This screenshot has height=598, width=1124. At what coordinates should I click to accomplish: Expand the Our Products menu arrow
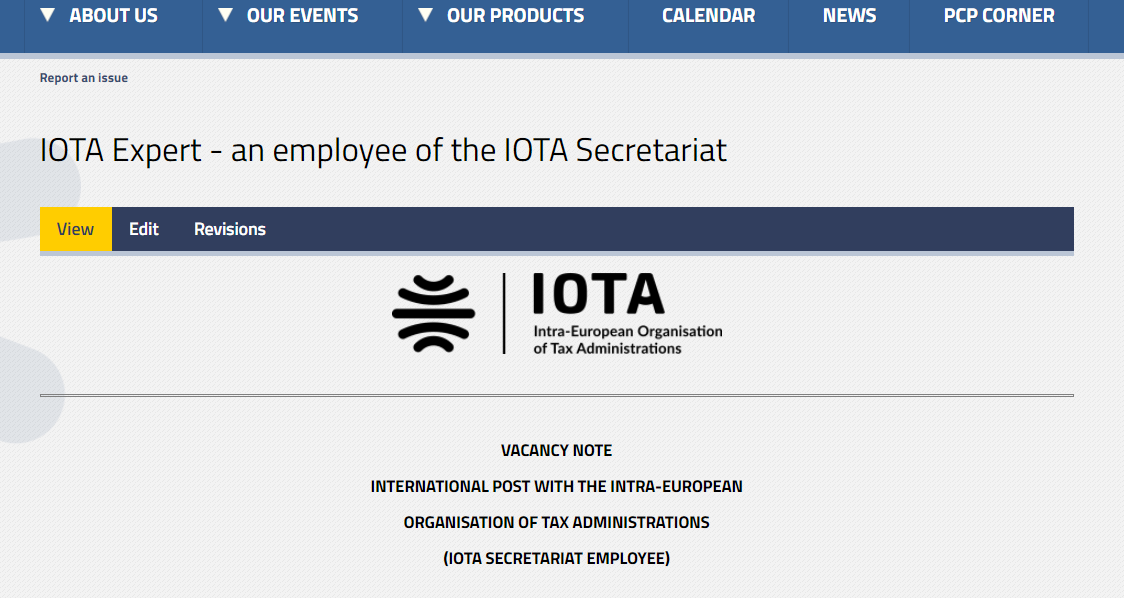[x=426, y=15]
